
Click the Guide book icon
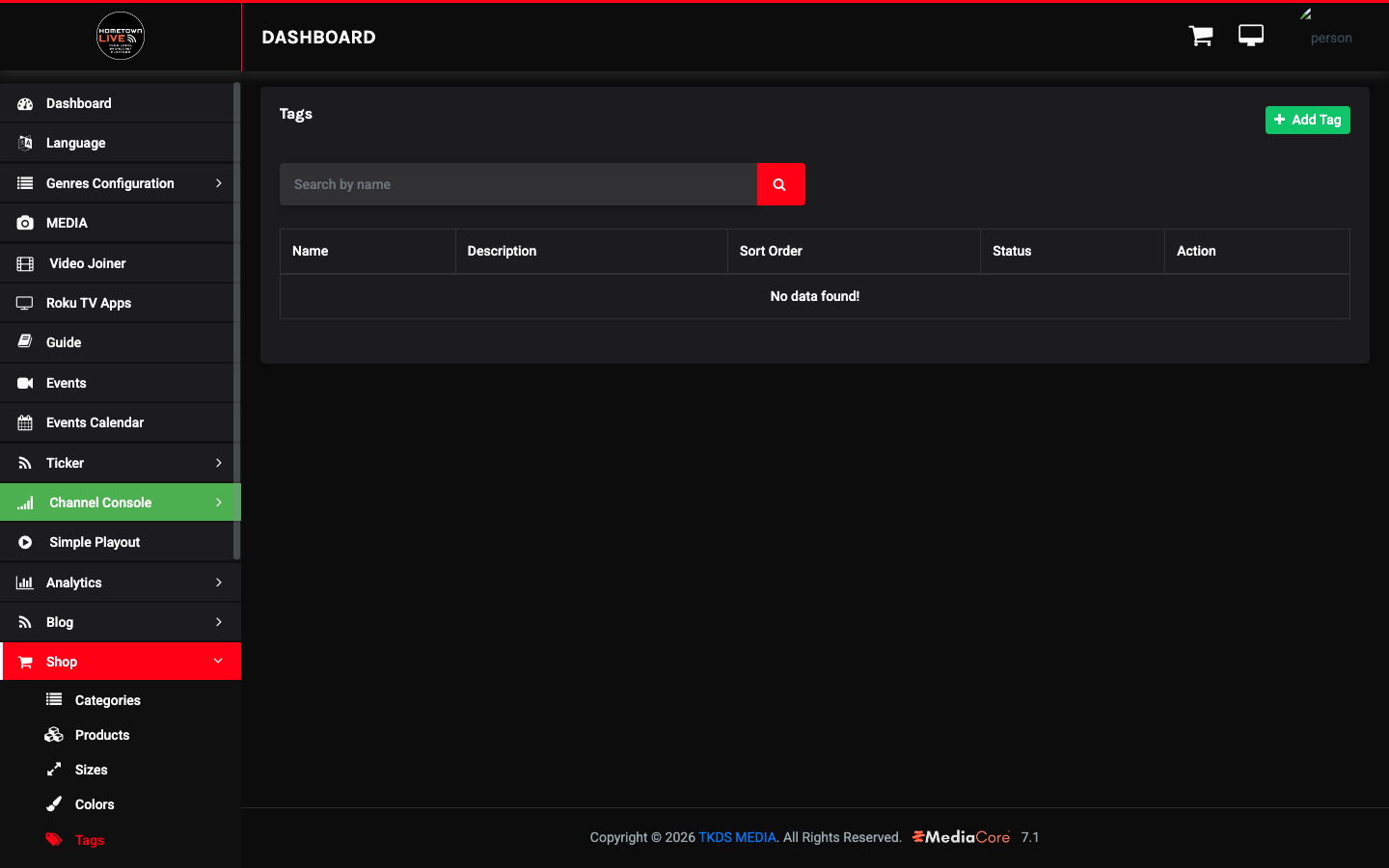point(25,342)
